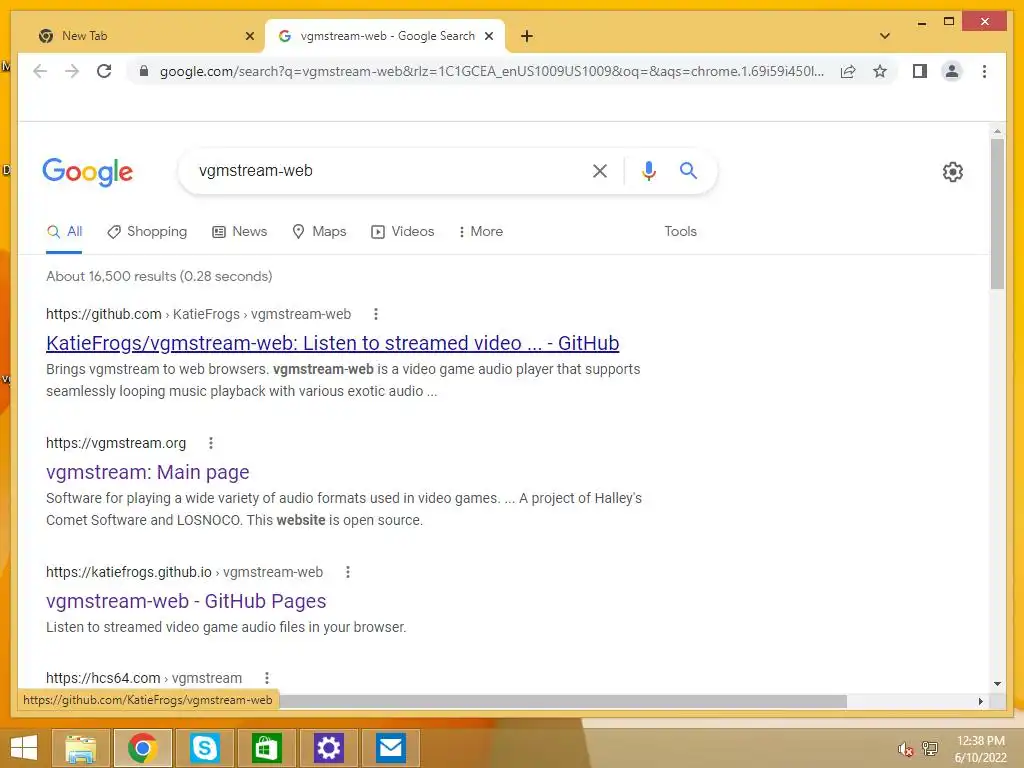Image resolution: width=1024 pixels, height=768 pixels.
Task: Click the address bar URL
Action: (x=491, y=71)
